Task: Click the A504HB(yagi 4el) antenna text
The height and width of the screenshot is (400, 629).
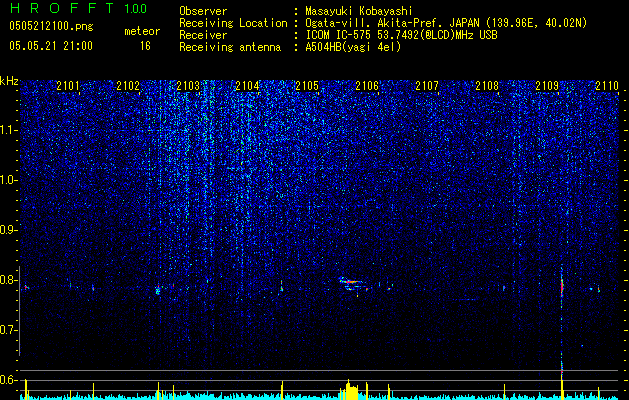Action: (x=353, y=47)
